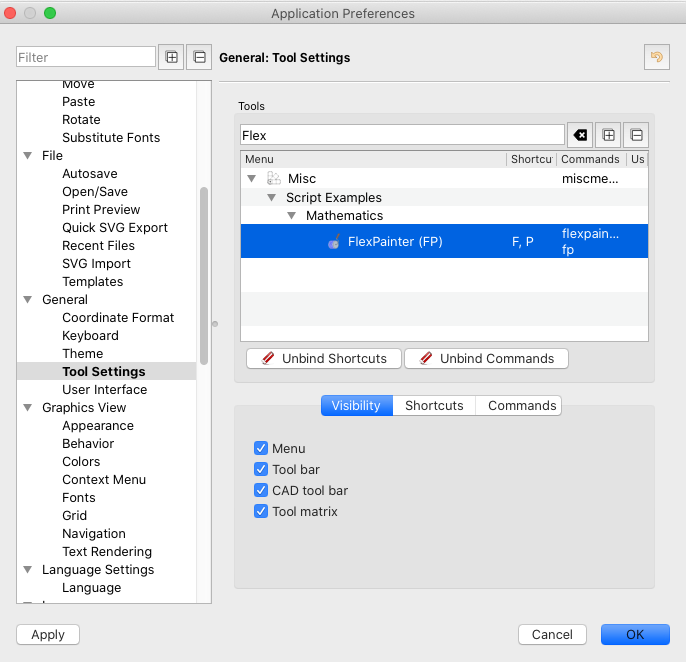Expand all rows in the Tools tree
The width and height of the screenshot is (686, 662).
608,135
